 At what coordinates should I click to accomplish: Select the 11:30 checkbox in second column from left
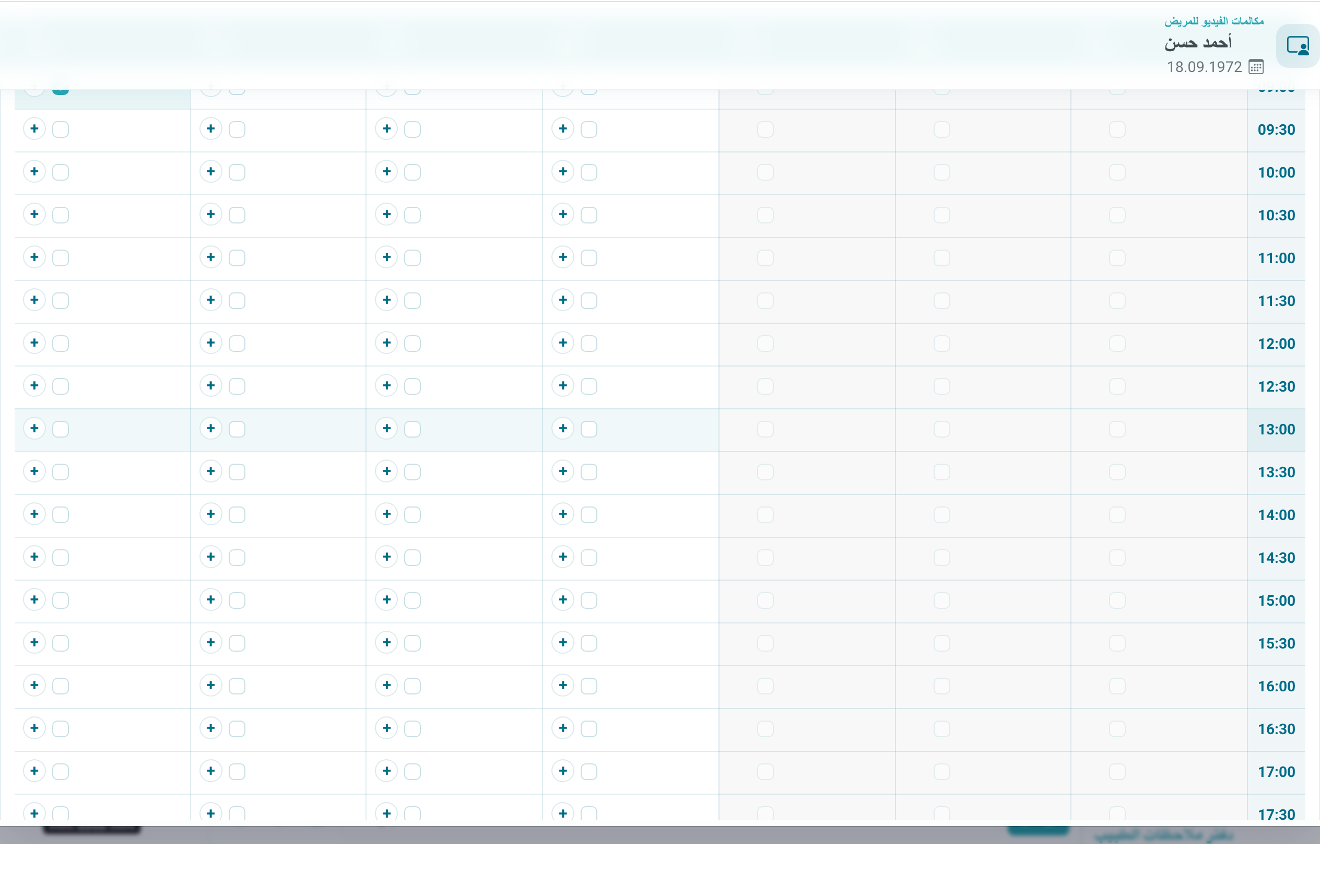coord(237,300)
